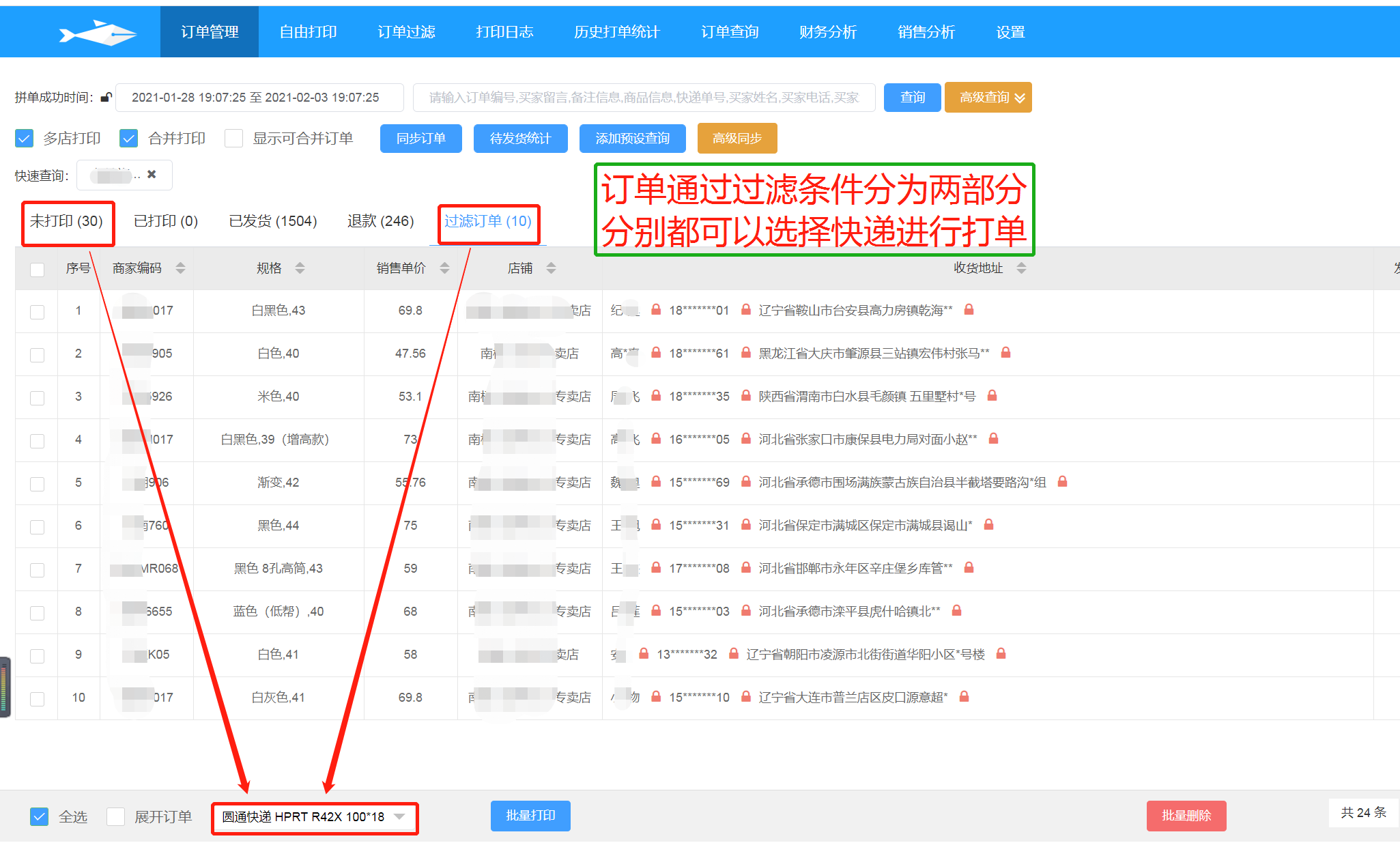
Task: Click sort icon on 收货地址 column
Action: [x=1021, y=268]
